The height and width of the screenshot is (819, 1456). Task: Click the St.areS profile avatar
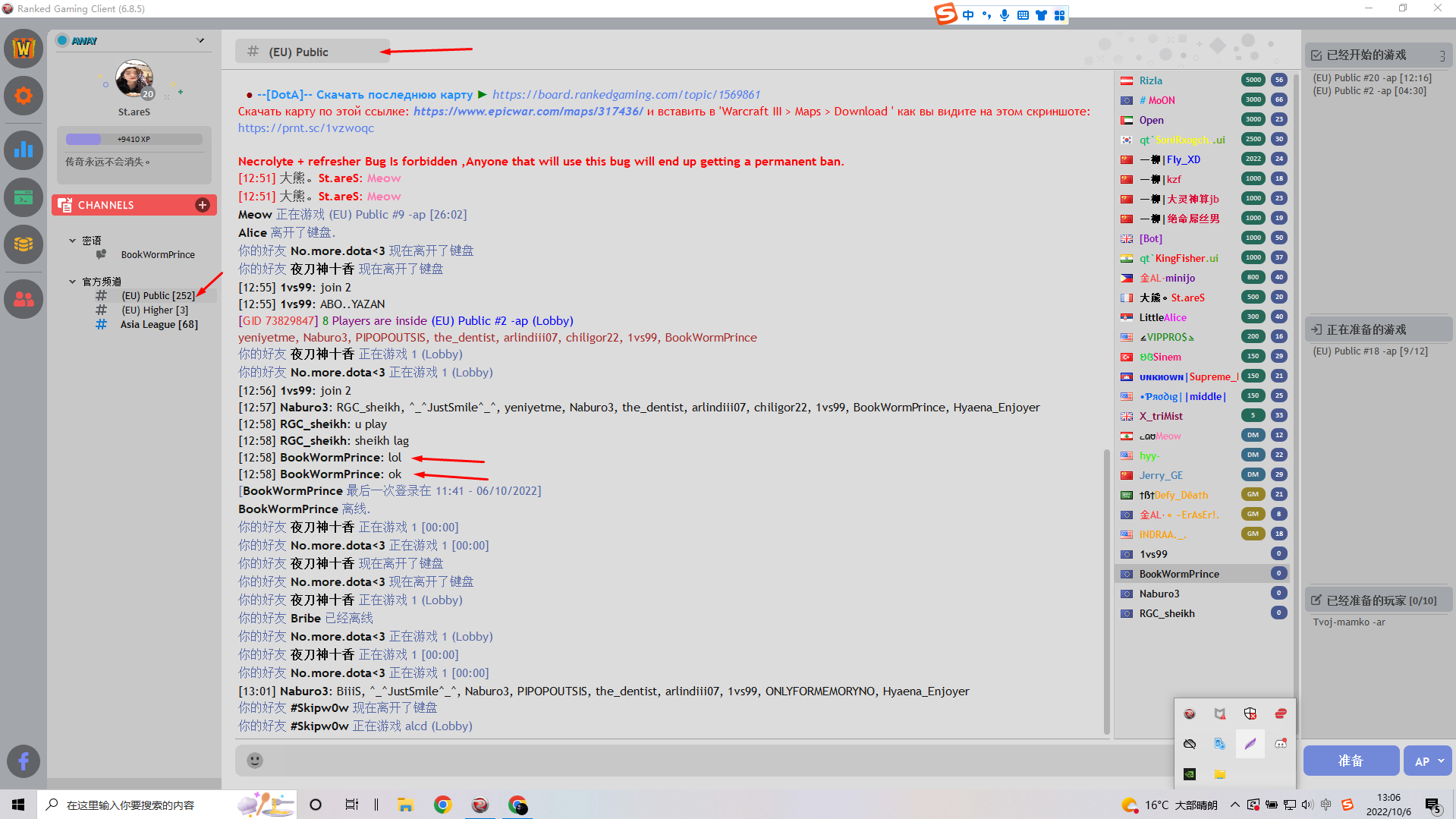[134, 80]
